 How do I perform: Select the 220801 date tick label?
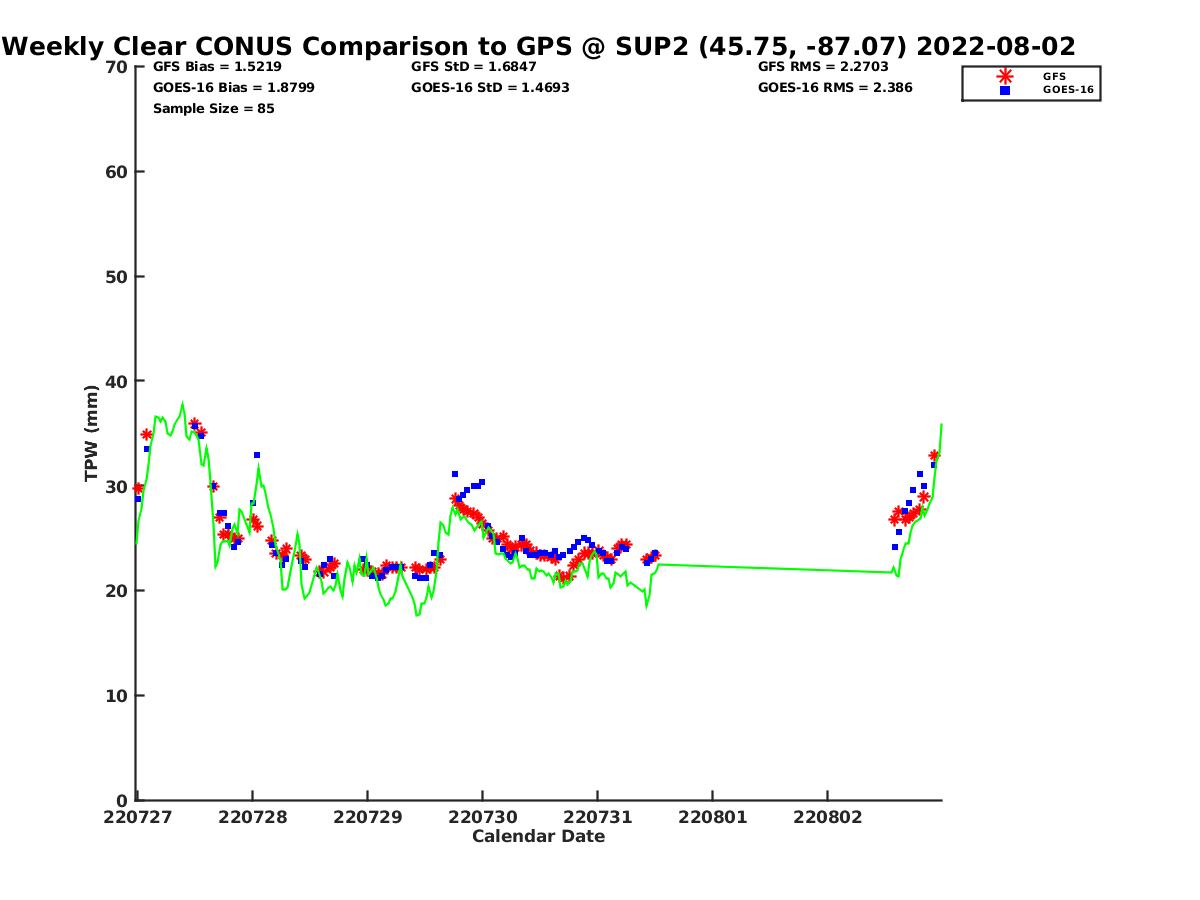[x=712, y=817]
